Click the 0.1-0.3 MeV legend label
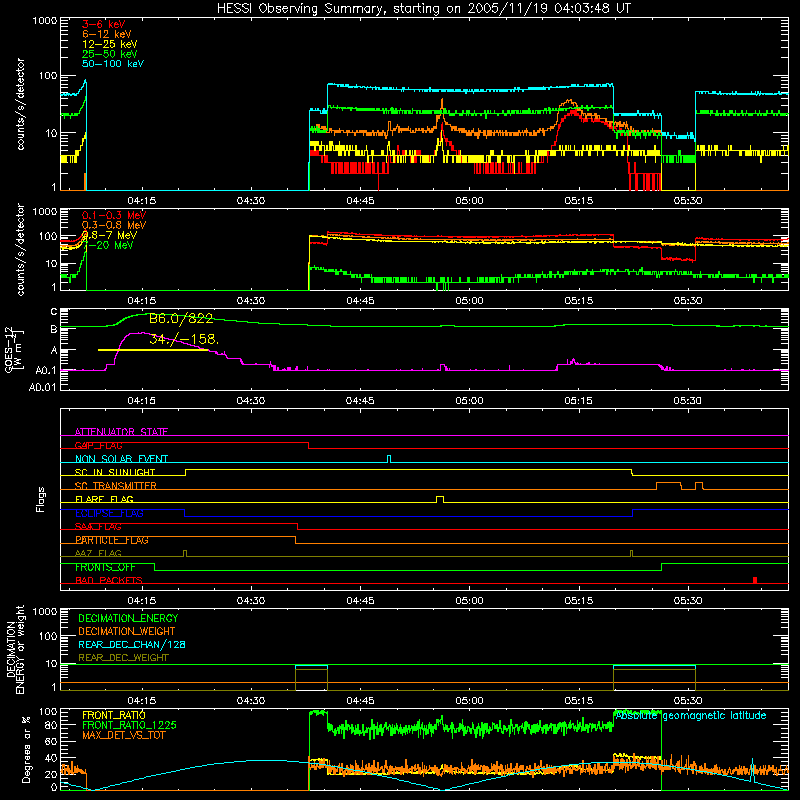Screen dimensions: 800x800 pos(114,215)
